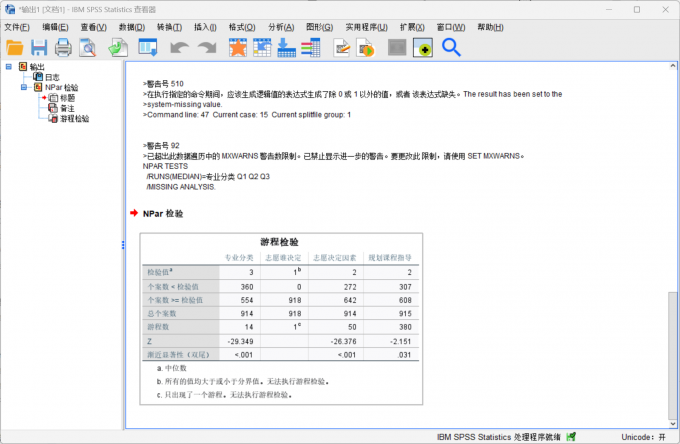Collapse the NPar 检验 tree node
Screen dimensions: 680x444
coord(24,87)
